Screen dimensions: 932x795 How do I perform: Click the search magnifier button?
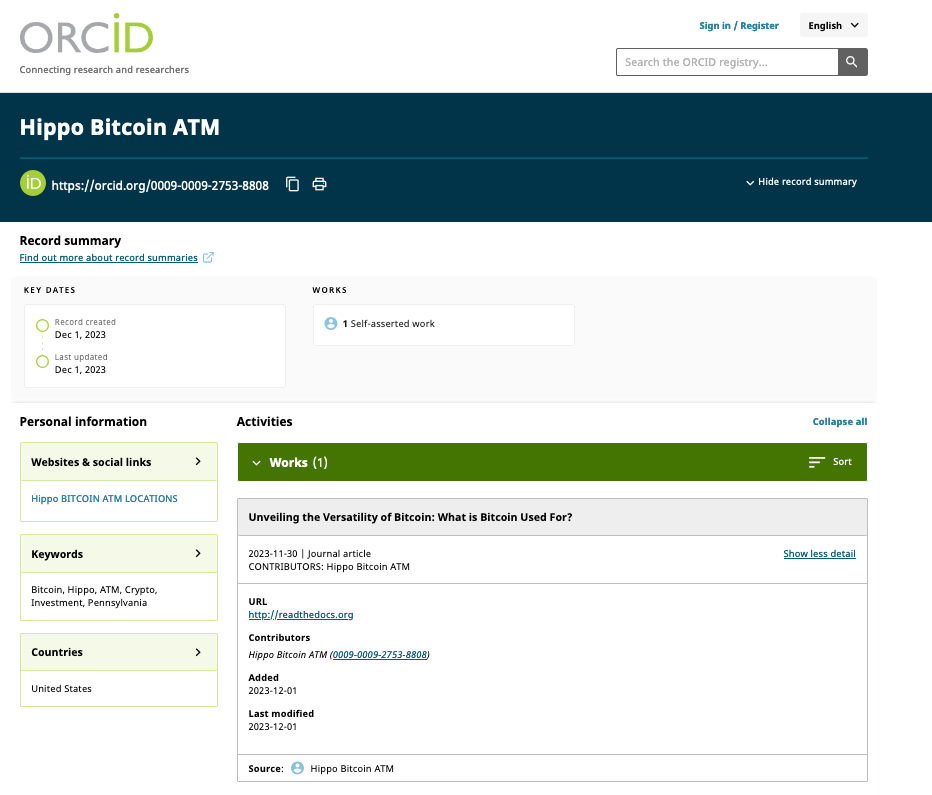pos(852,62)
